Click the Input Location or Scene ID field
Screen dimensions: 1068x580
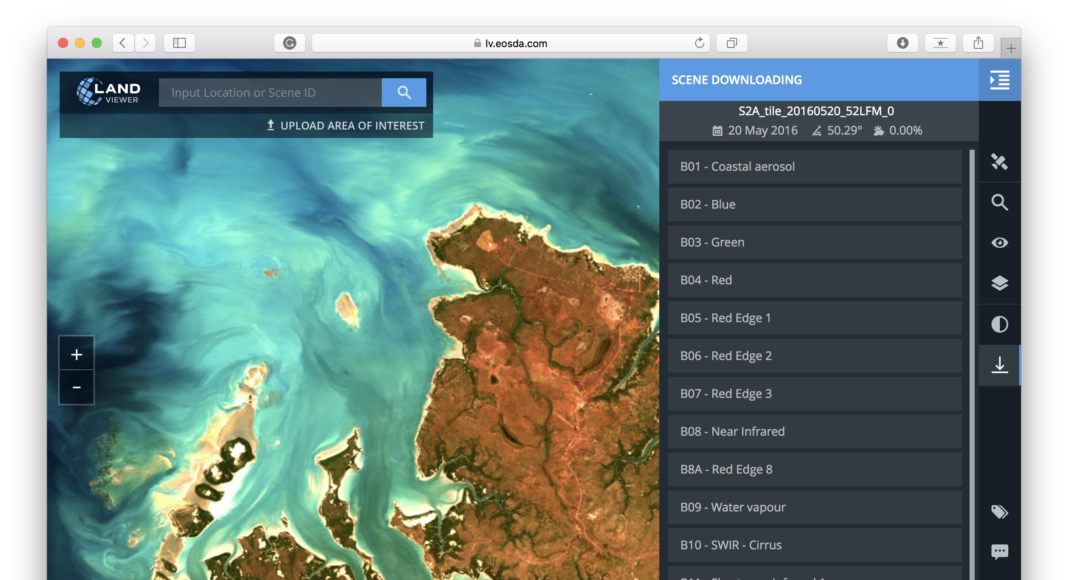[270, 93]
